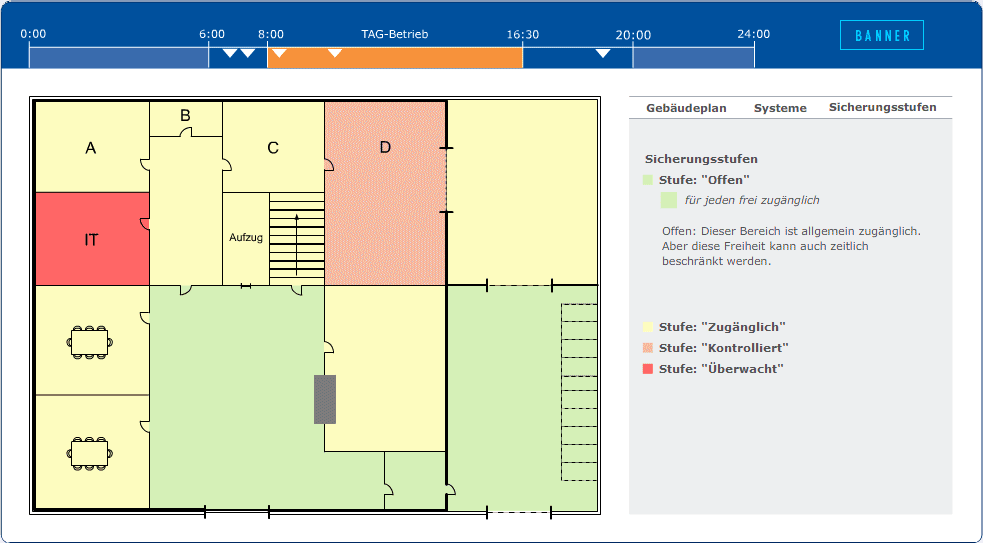Switch to the Systeme tab
983x543 pixels.
coord(780,108)
